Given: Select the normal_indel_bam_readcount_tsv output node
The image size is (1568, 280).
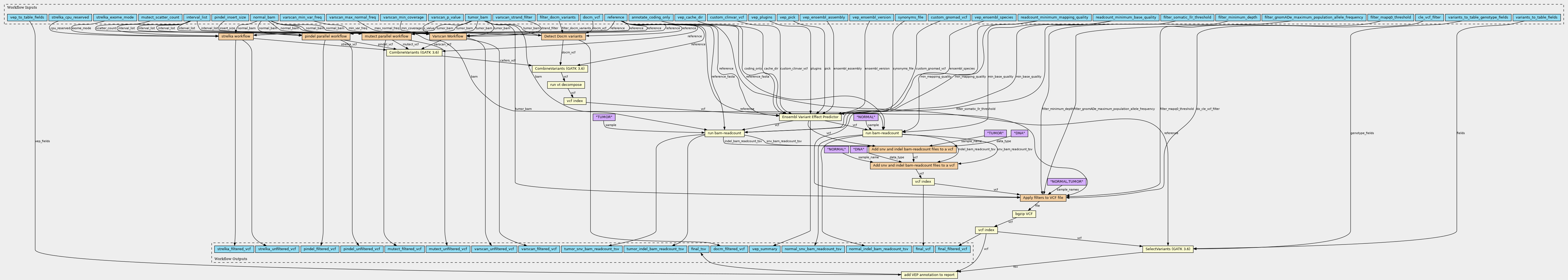Looking at the screenshot, I should (878, 249).
